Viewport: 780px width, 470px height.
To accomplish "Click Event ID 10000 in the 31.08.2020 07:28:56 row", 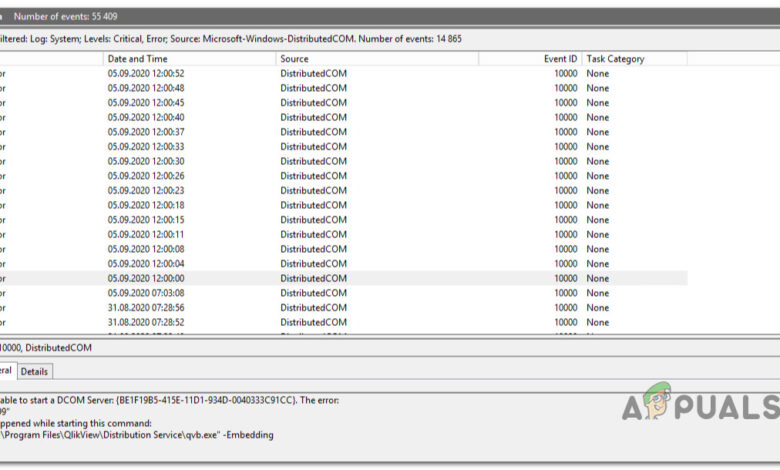I will pyautogui.click(x=566, y=308).
